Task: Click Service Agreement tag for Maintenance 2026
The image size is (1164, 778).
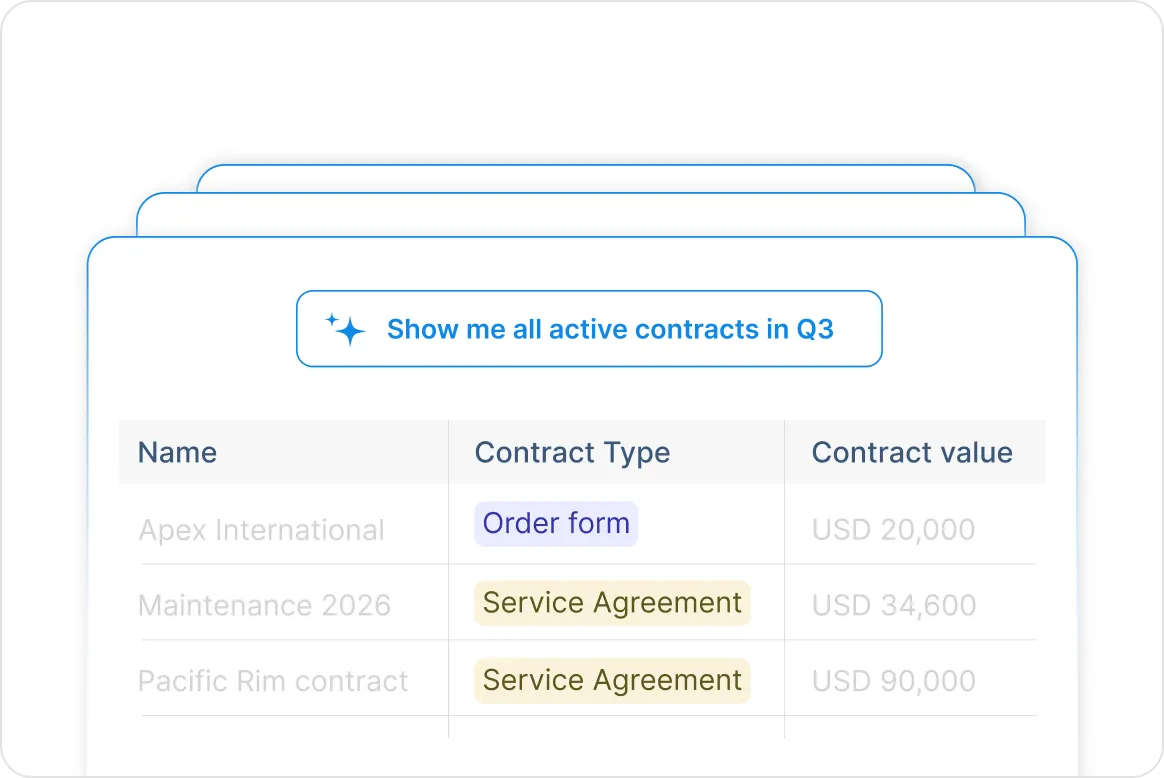Action: (612, 603)
